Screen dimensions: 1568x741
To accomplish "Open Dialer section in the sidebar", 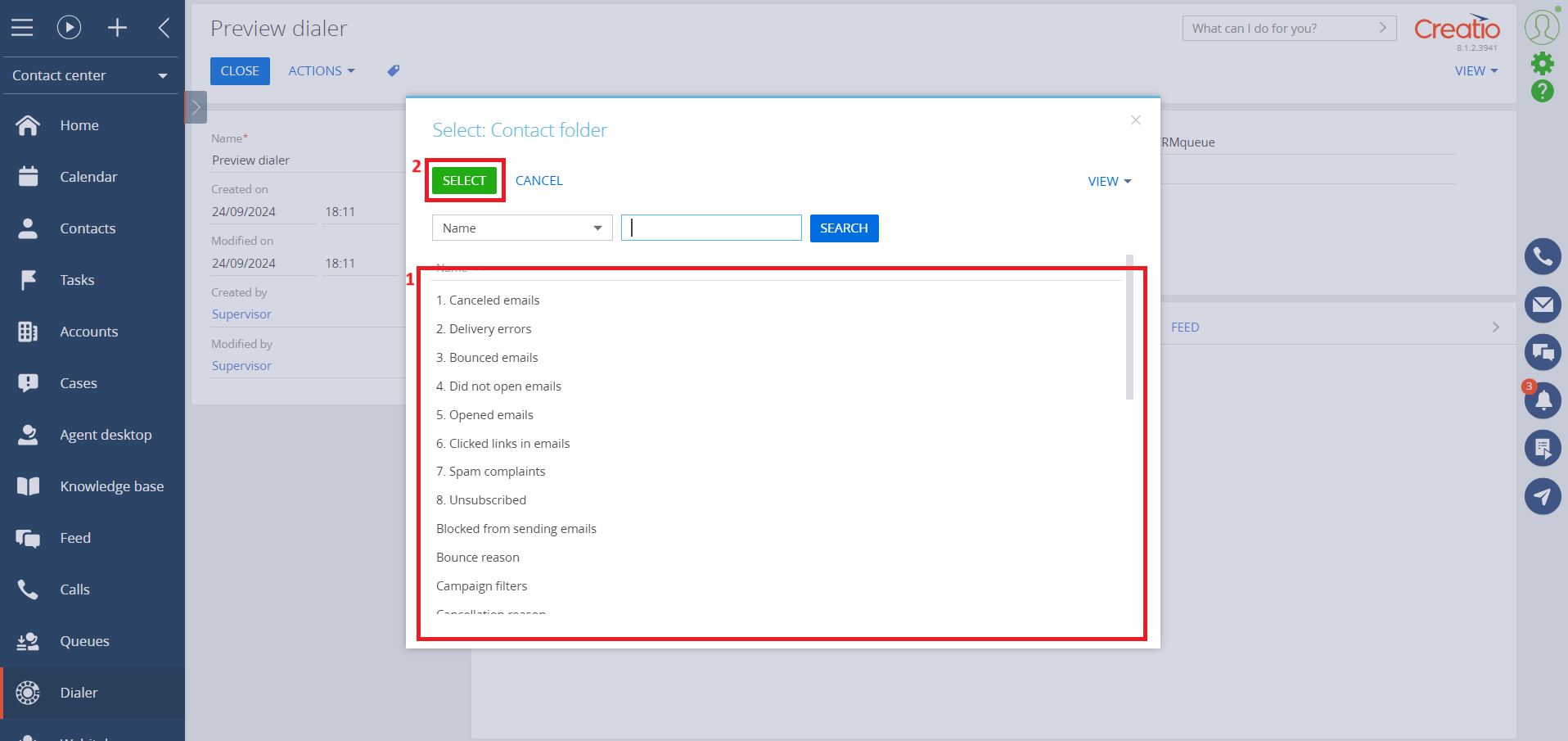I will (x=92, y=693).
